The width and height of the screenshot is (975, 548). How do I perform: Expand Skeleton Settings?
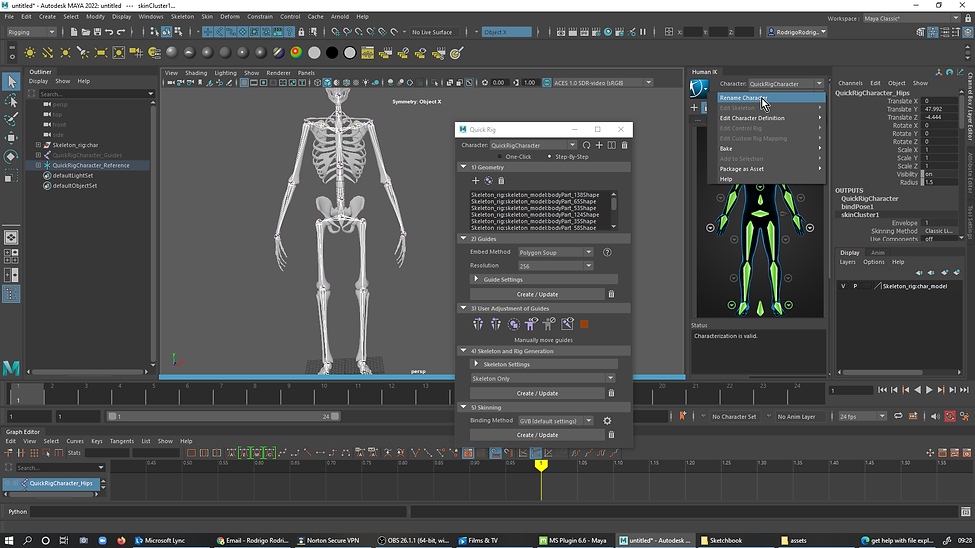point(476,364)
